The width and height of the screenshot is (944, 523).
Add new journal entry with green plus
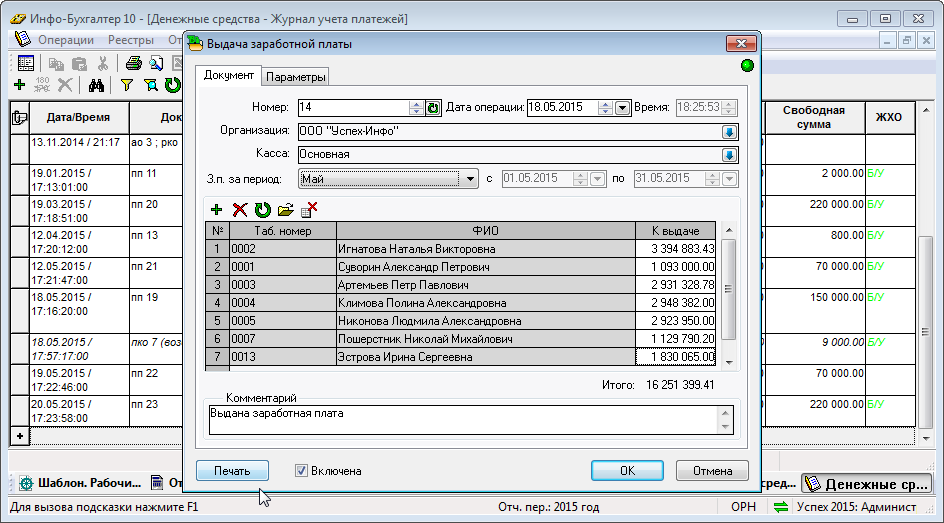coord(19,85)
